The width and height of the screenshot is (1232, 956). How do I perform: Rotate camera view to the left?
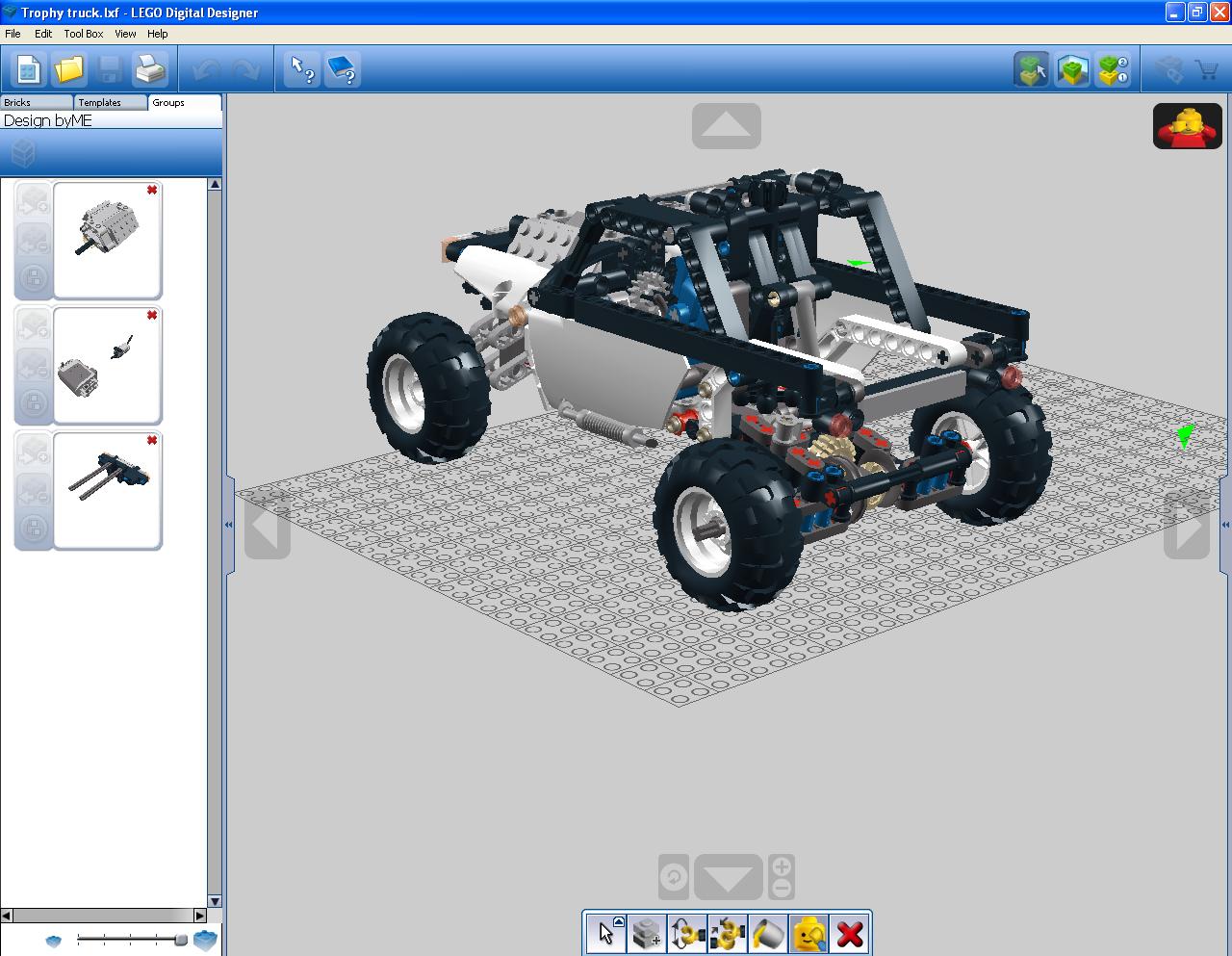pyautogui.click(x=267, y=525)
